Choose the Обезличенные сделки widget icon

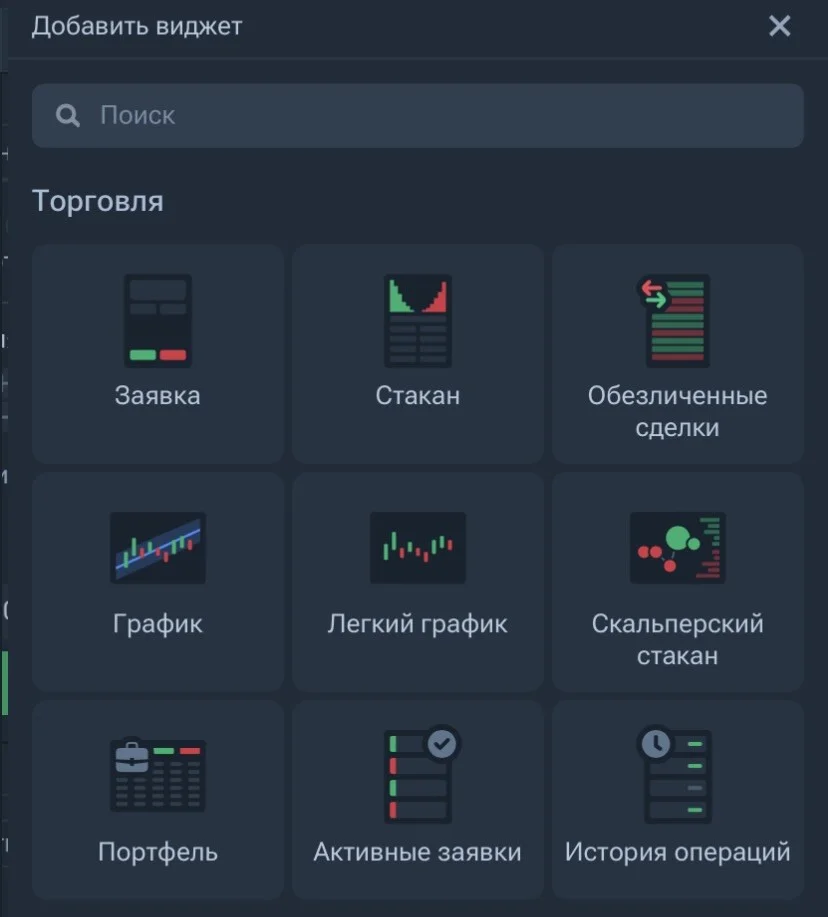coord(673,320)
